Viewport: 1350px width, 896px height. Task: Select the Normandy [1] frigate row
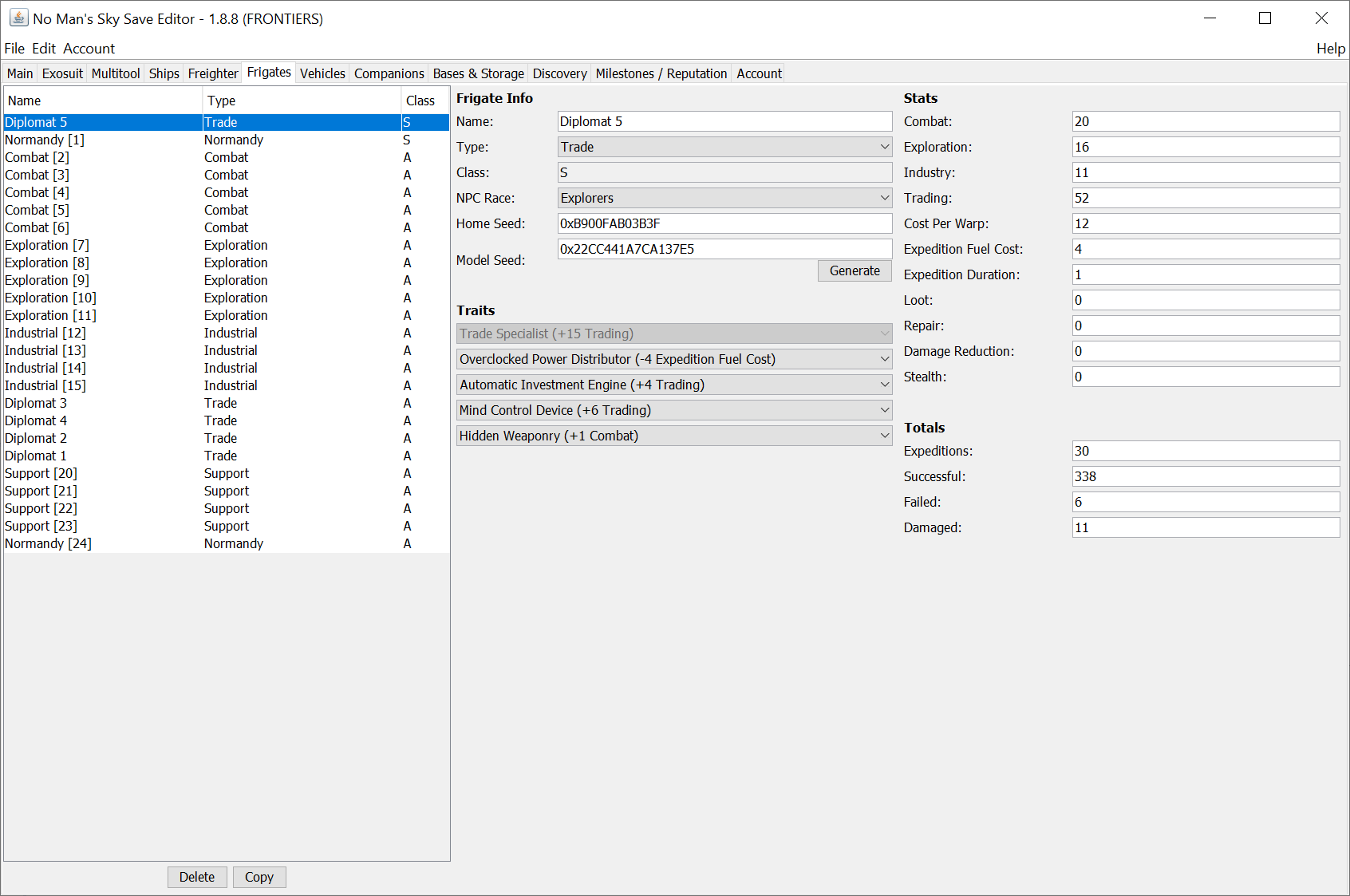click(x=227, y=140)
